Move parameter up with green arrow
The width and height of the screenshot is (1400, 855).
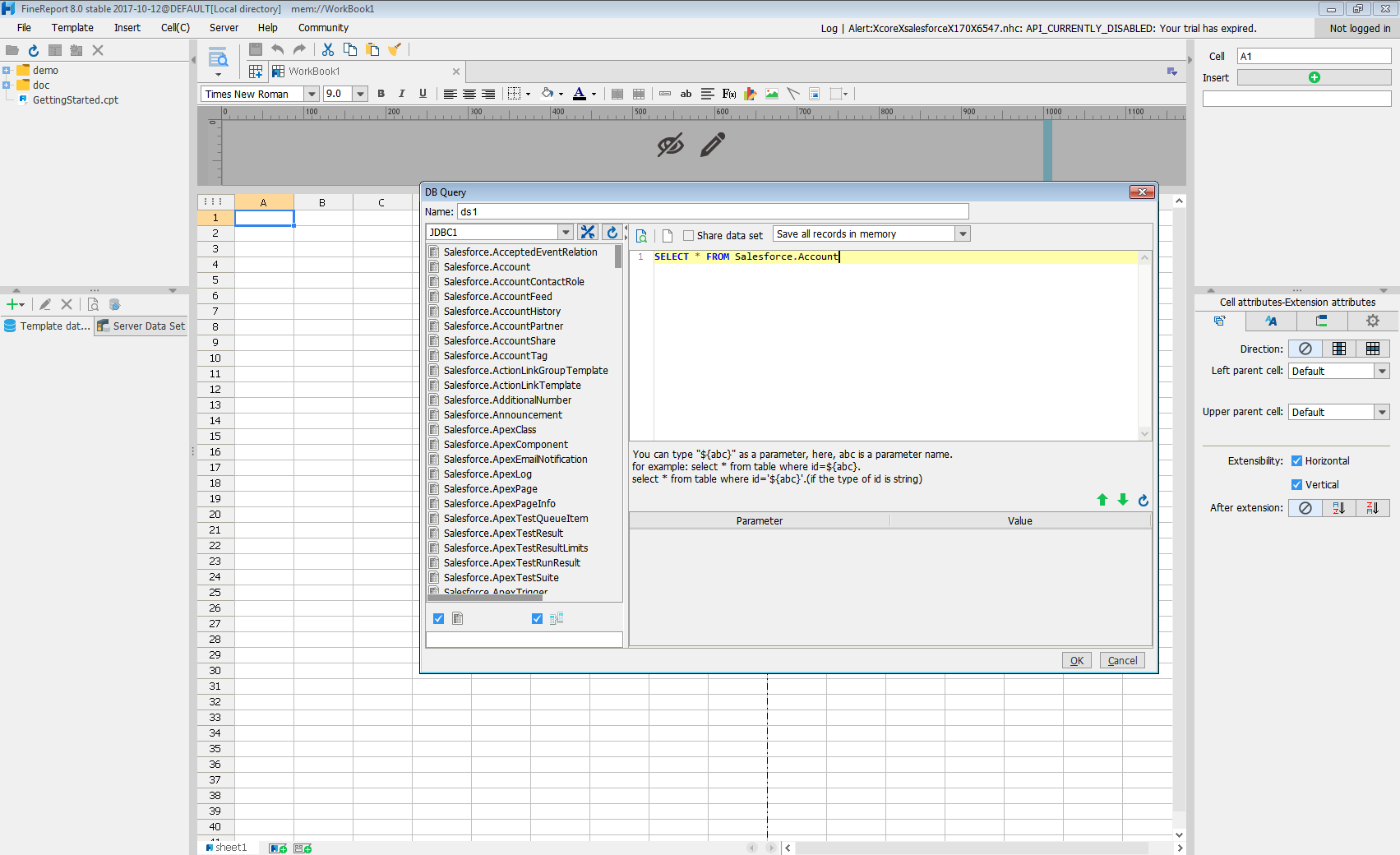point(1102,500)
